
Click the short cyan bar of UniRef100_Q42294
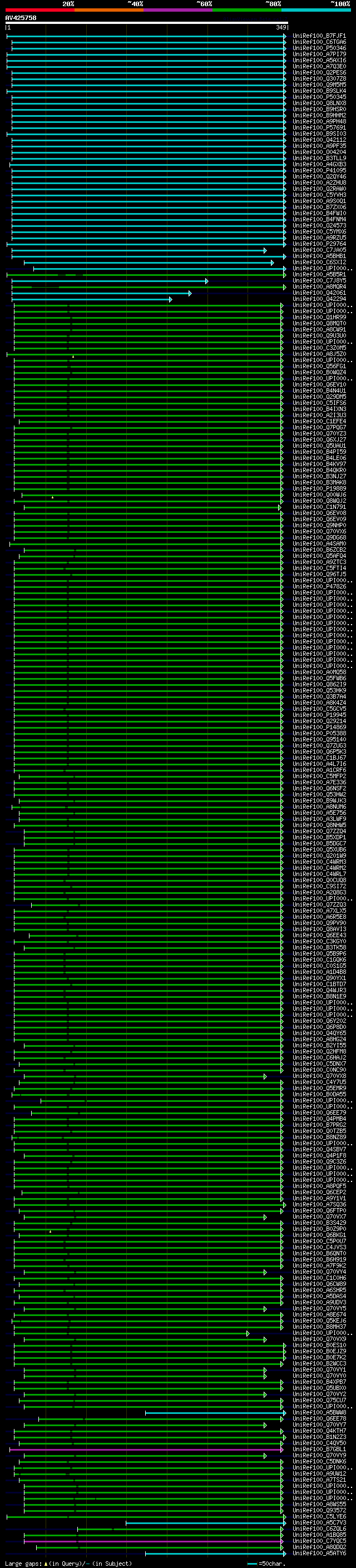pyautogui.click(x=91, y=299)
